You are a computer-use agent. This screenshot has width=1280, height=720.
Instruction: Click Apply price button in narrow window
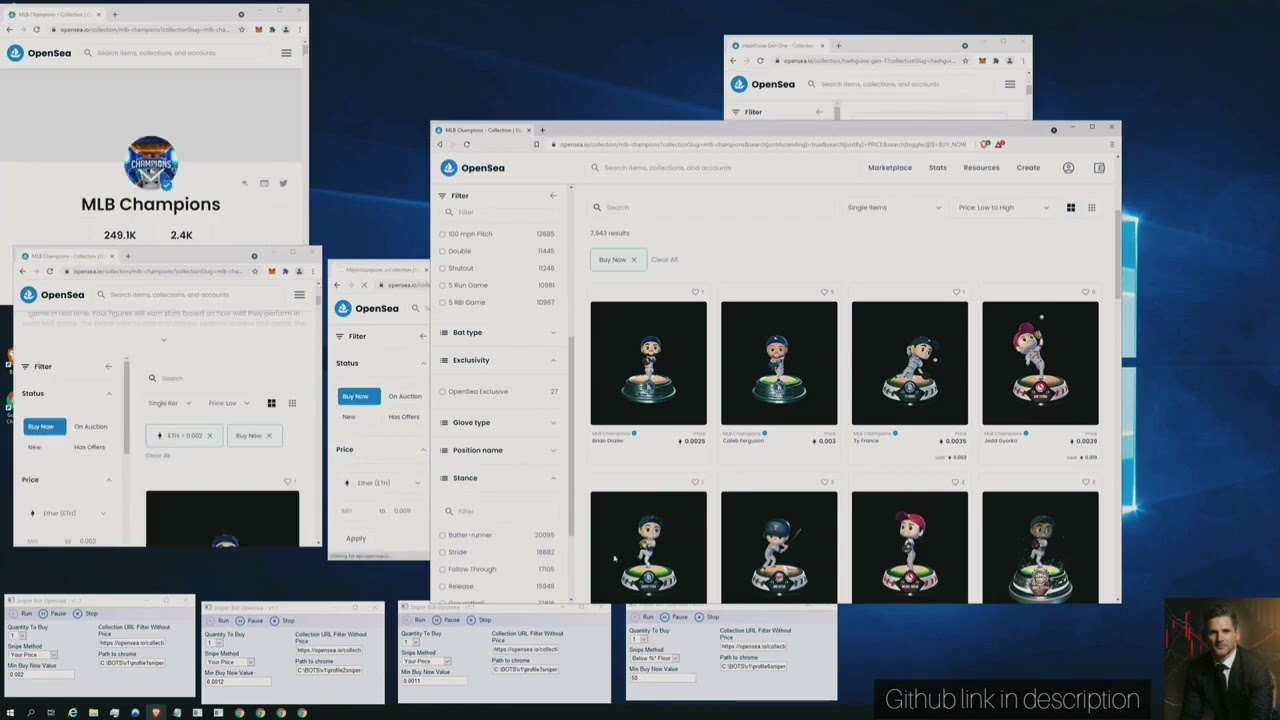[356, 538]
